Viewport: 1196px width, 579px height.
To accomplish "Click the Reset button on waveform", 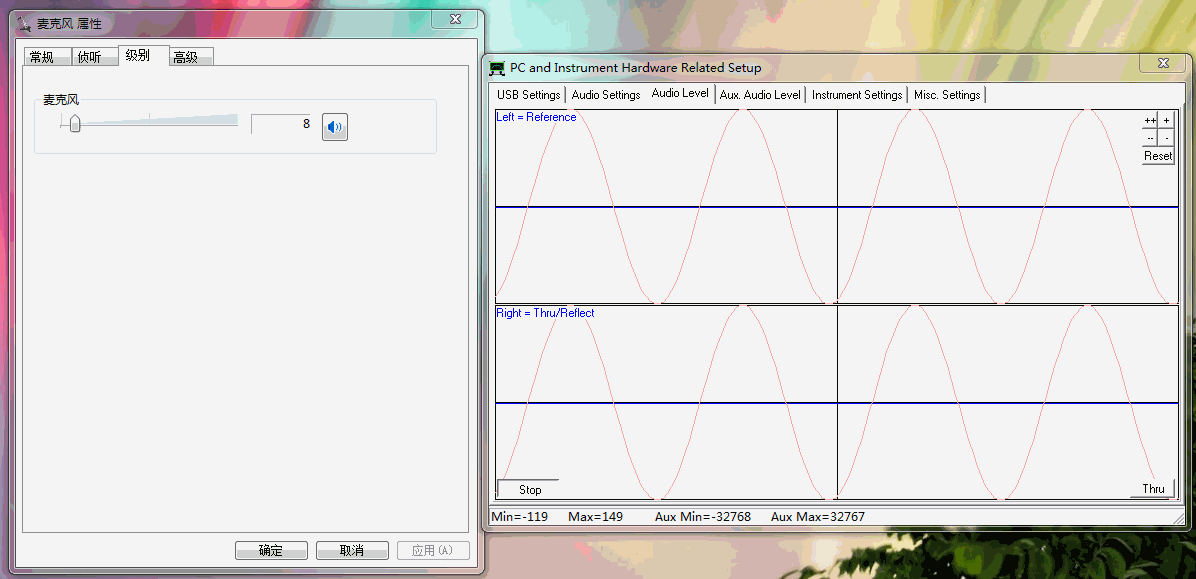I will [x=1158, y=156].
